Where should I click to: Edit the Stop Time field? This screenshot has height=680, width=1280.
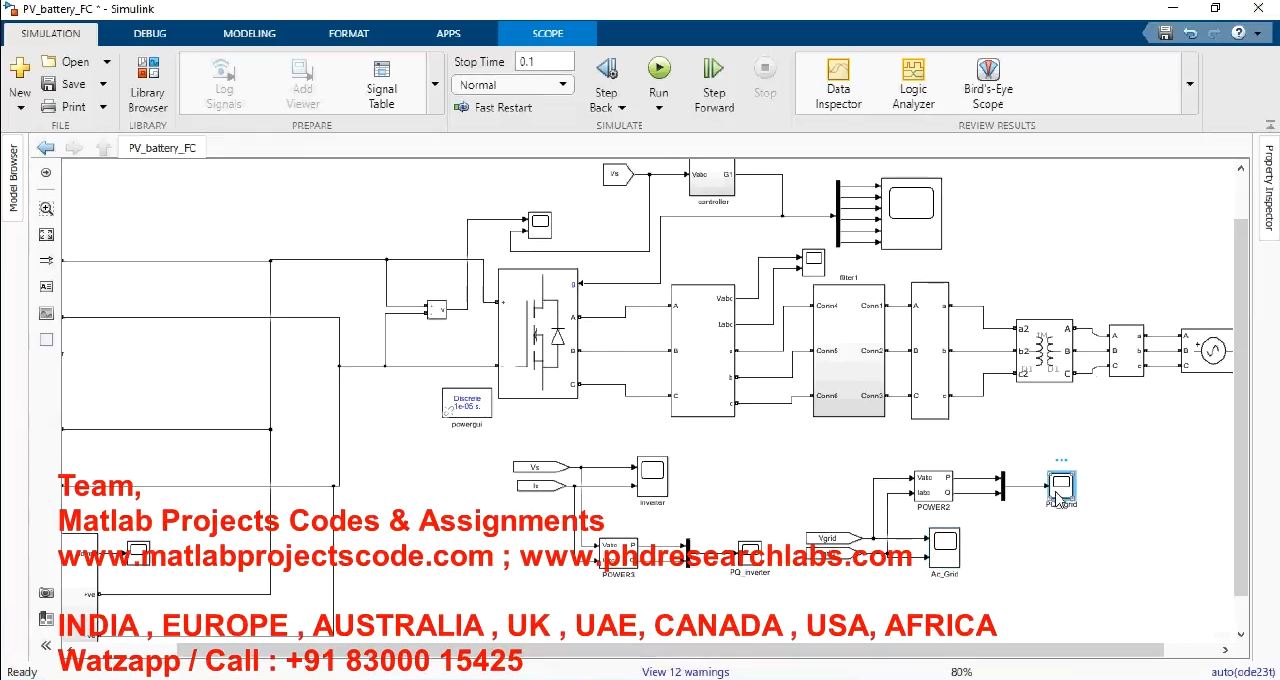[x=545, y=62]
